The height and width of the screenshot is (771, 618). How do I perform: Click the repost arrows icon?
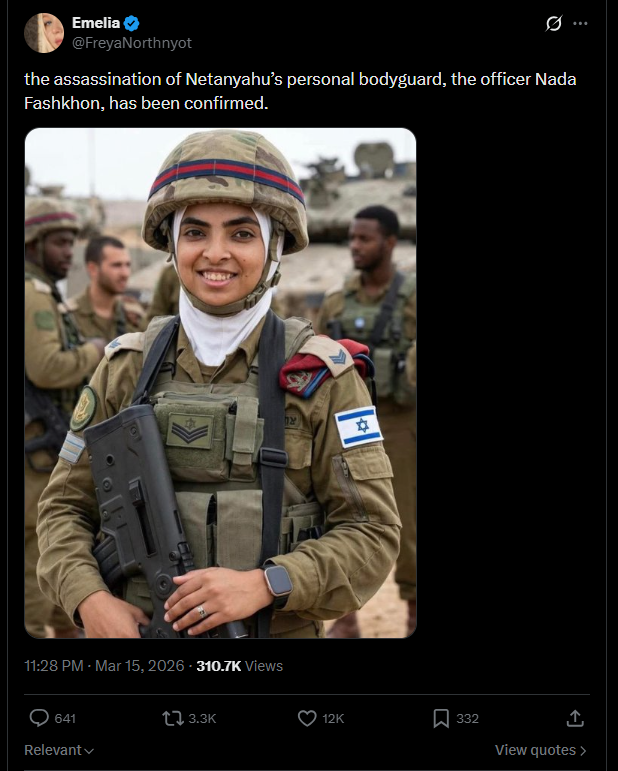click(x=173, y=718)
